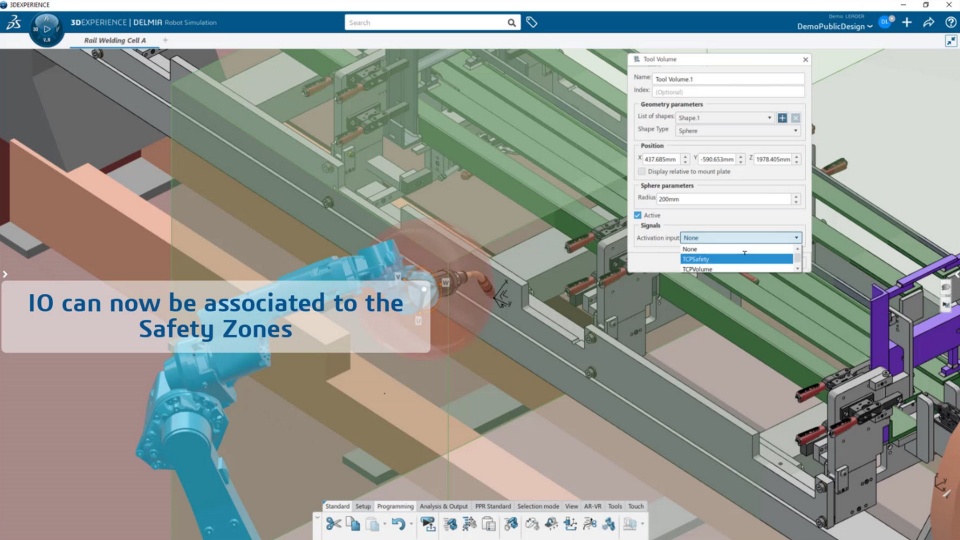Click the robot sequence walking icon

point(470,524)
